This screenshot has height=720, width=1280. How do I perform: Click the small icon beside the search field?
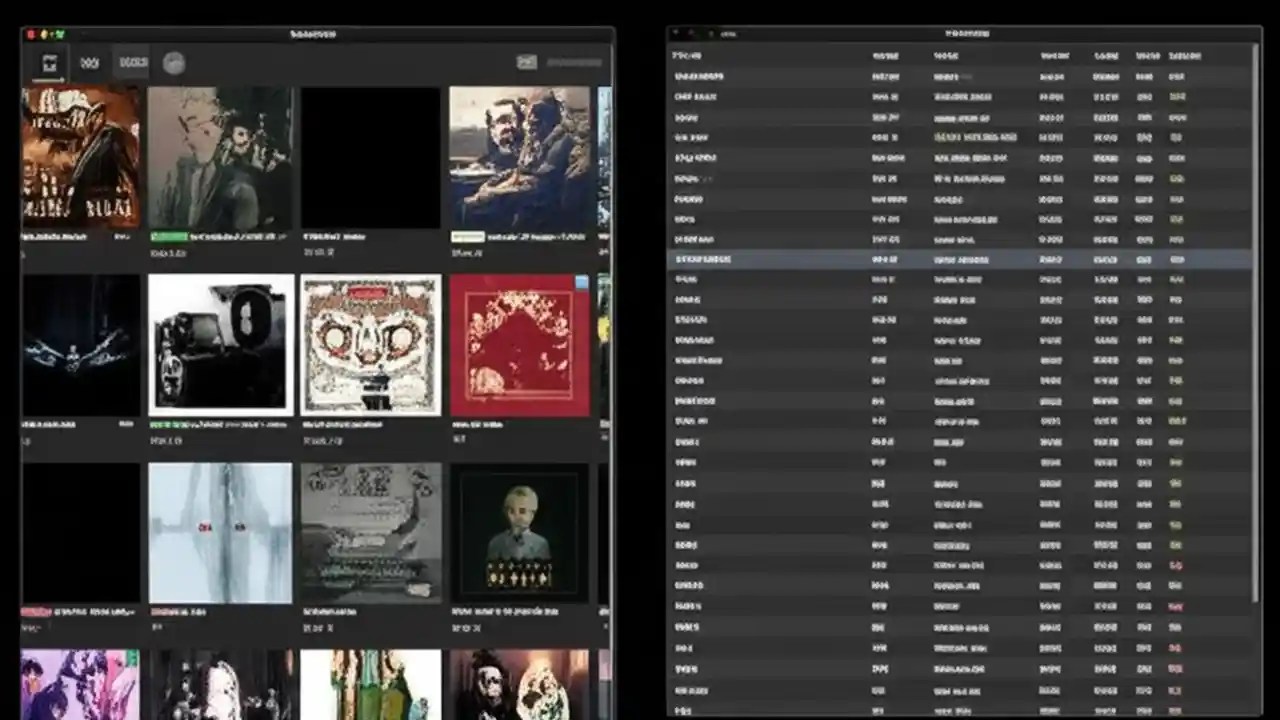pyautogui.click(x=527, y=61)
